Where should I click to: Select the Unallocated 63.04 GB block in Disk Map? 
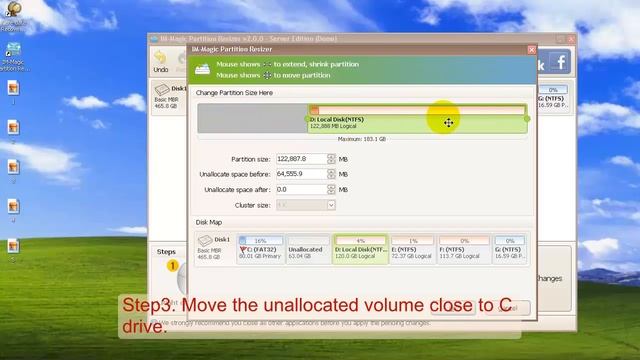[x=308, y=249]
